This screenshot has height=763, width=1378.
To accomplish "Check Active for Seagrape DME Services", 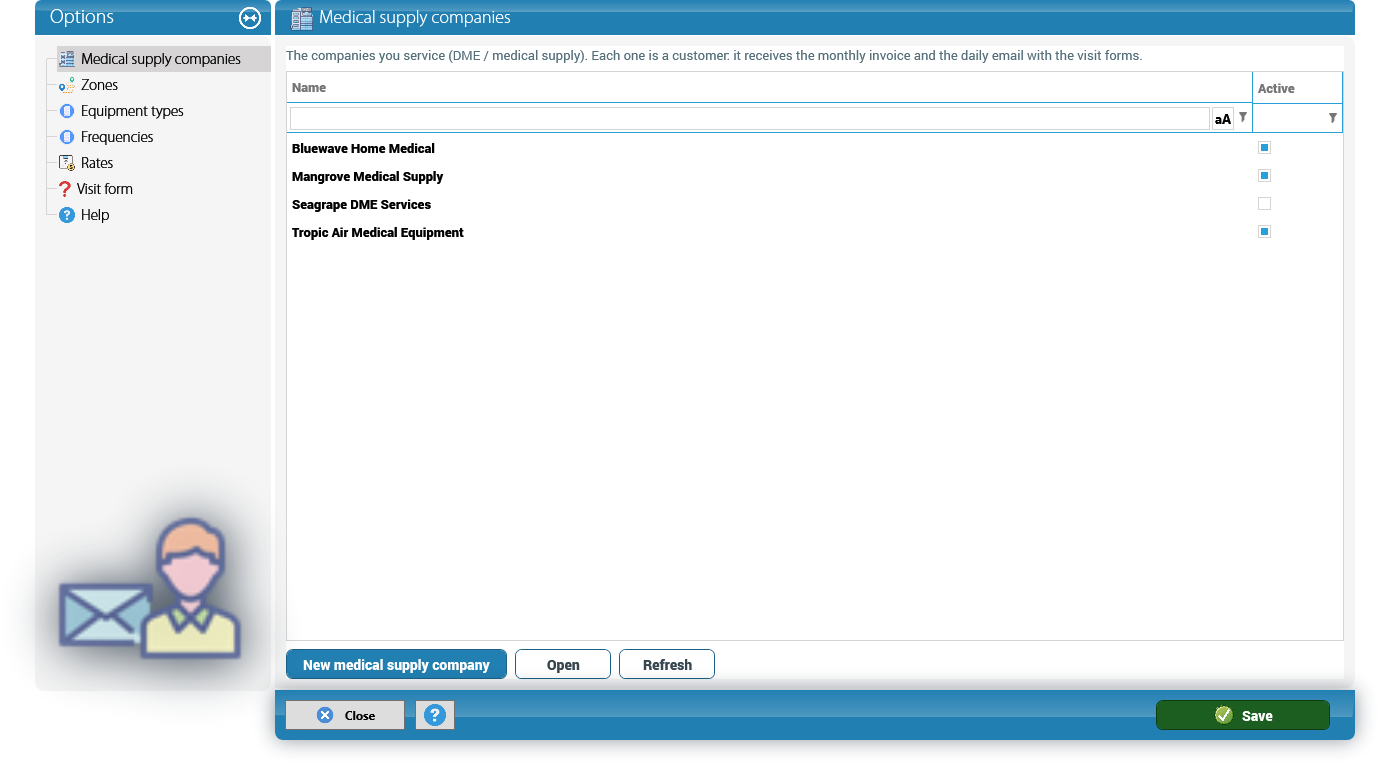I will (x=1264, y=204).
